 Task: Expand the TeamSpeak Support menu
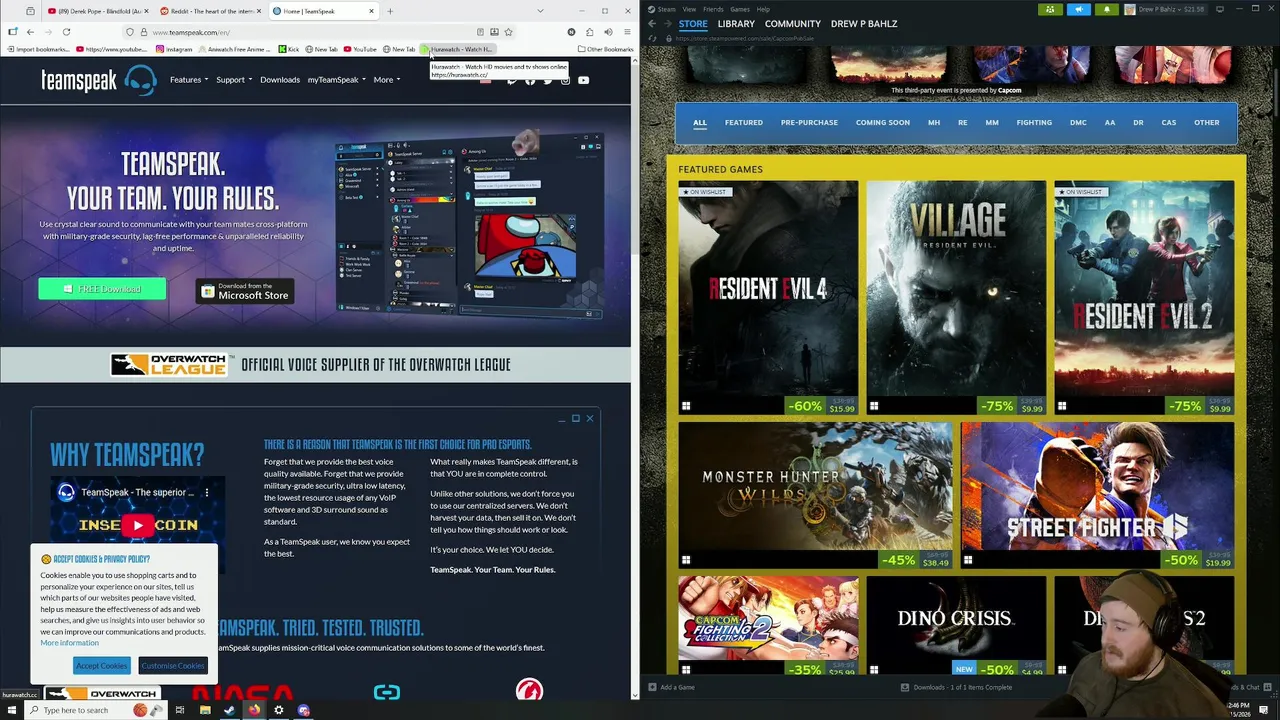point(234,80)
